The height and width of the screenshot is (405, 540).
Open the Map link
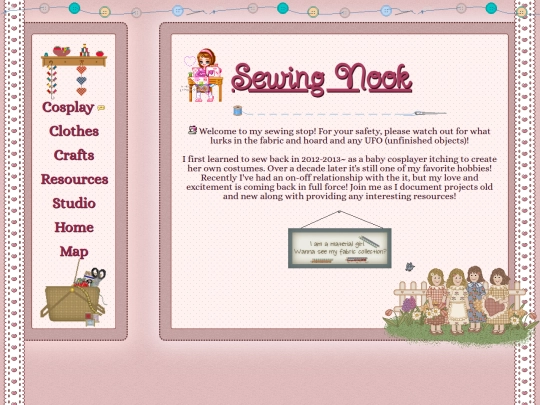pos(74,252)
